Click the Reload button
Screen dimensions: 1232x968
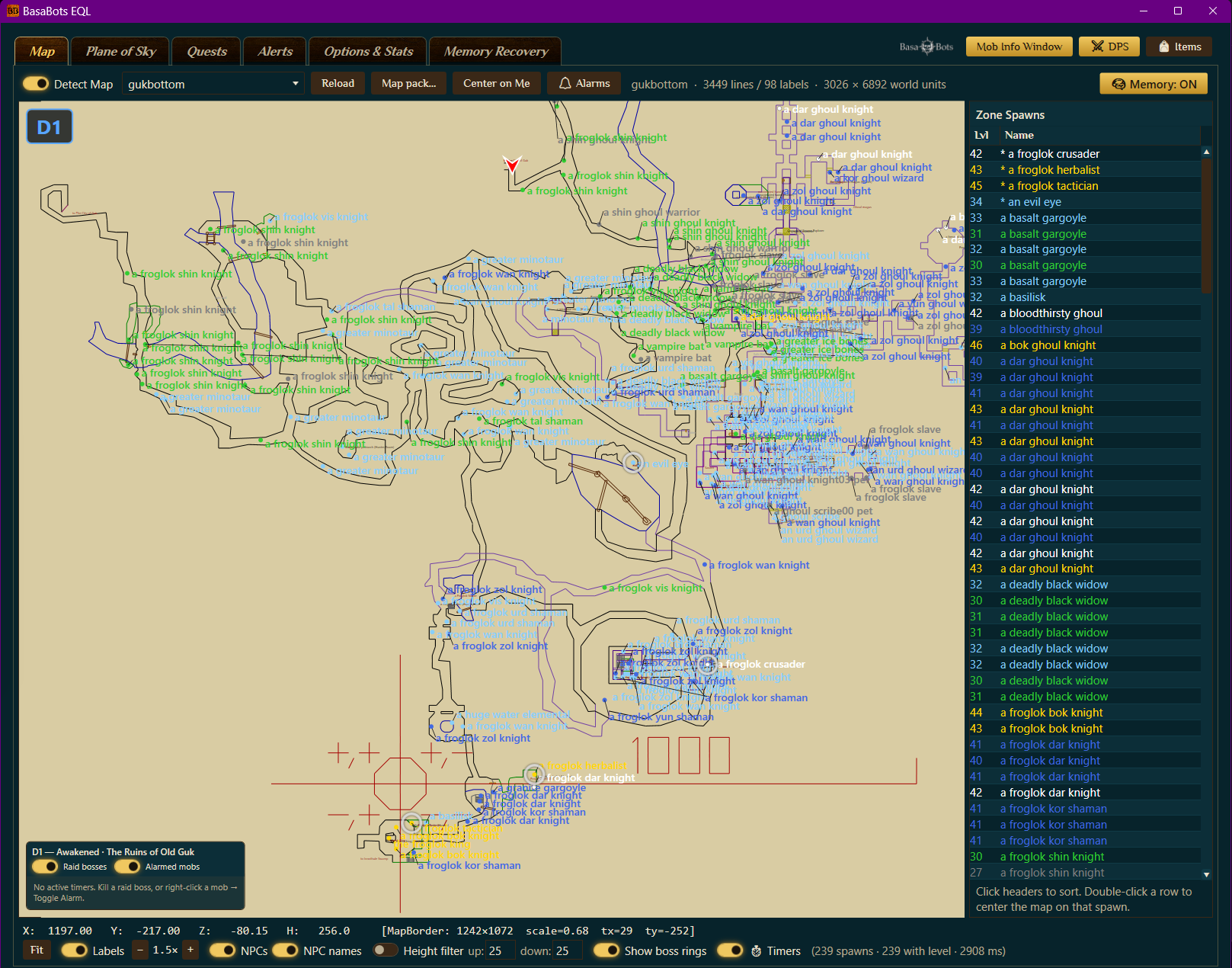338,83
